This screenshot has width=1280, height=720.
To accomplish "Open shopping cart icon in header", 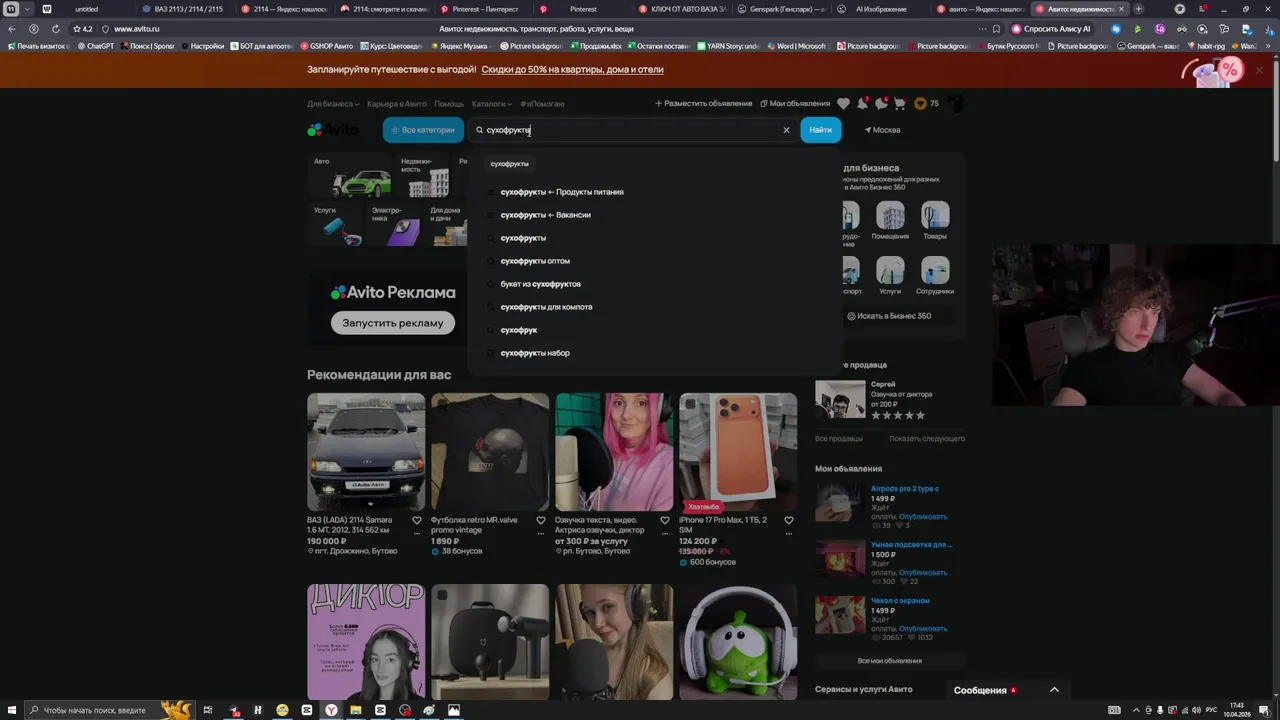I will click(x=899, y=103).
